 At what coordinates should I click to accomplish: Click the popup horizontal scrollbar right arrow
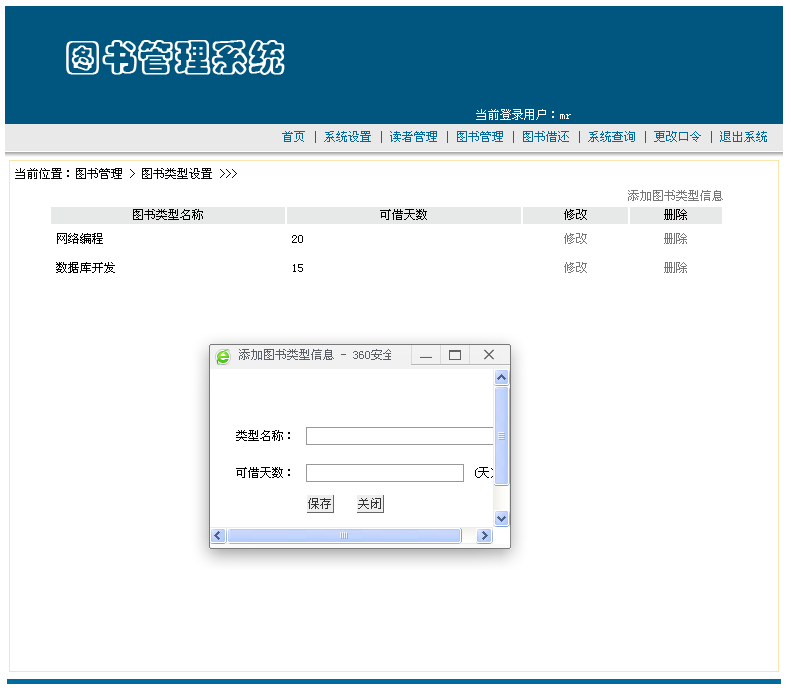point(484,535)
